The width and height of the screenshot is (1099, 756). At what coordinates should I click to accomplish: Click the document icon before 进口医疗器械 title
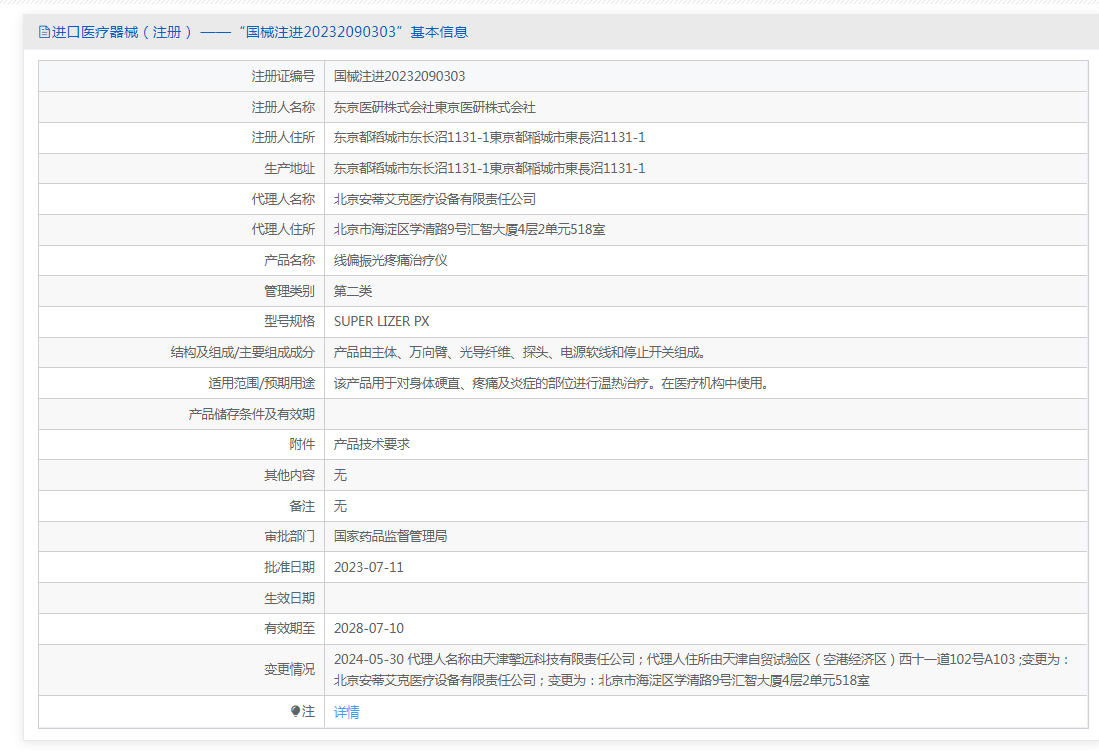[x=44, y=32]
